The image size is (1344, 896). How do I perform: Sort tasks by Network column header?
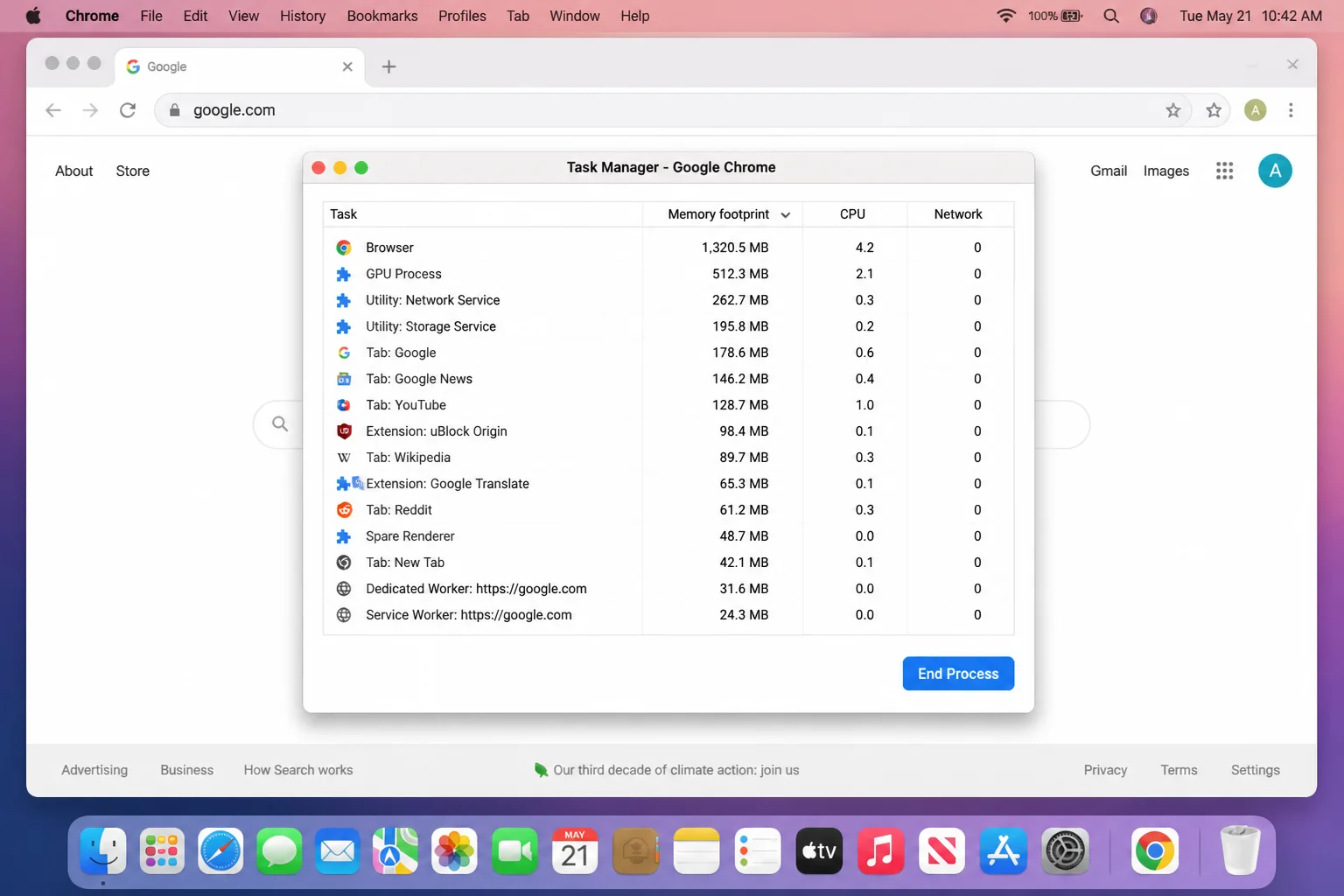958,214
